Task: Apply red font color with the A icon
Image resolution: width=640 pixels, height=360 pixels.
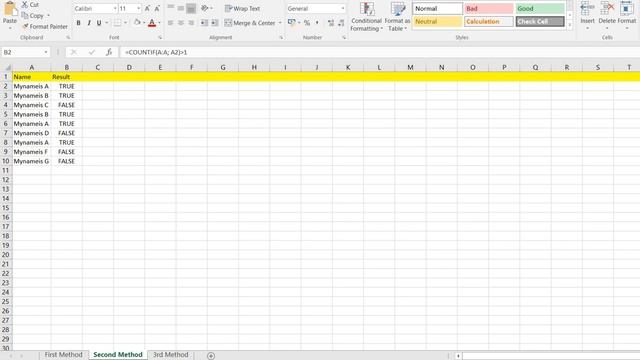Action: 152,23
